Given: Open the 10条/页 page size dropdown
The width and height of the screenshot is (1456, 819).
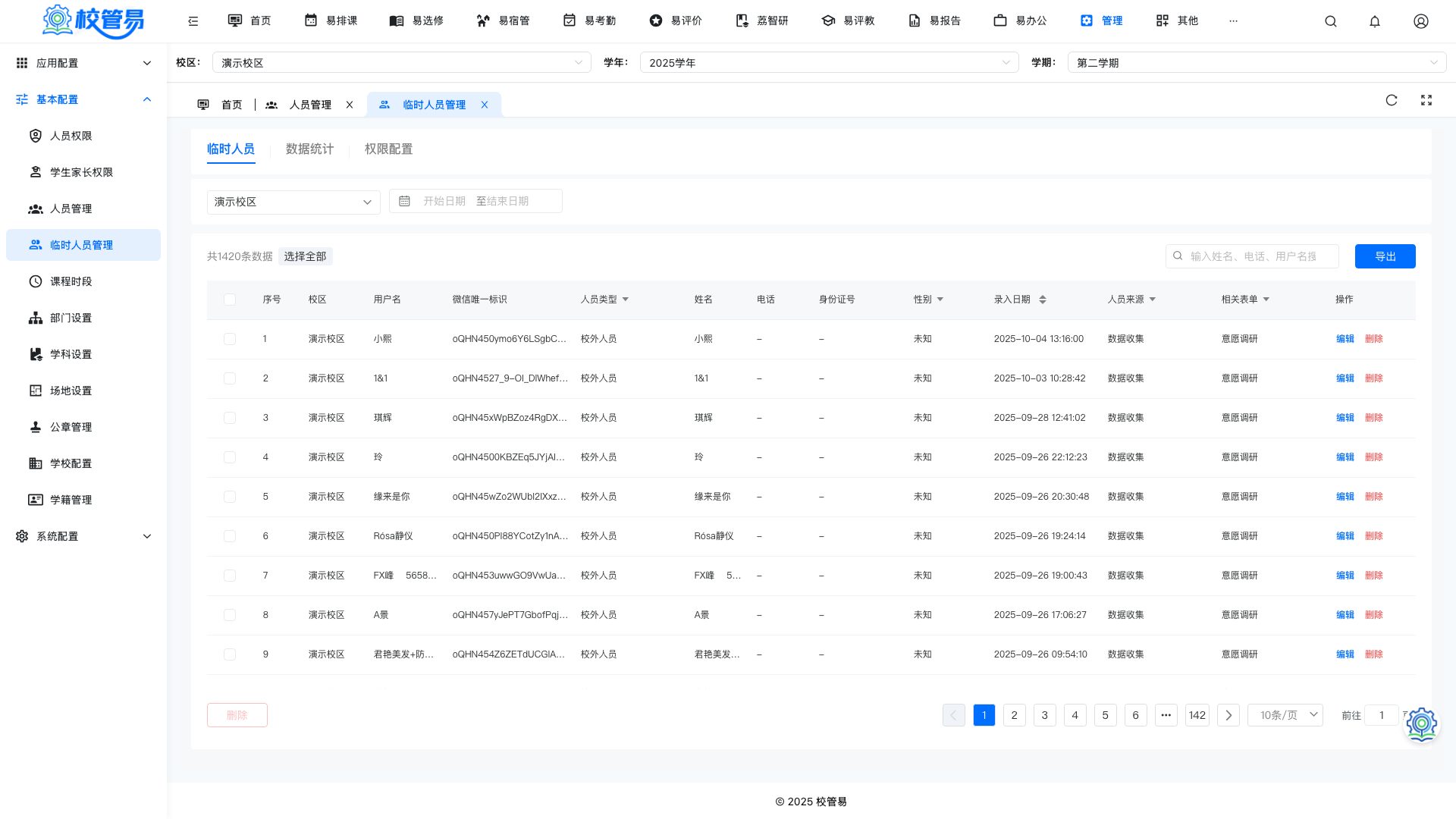Looking at the screenshot, I should [x=1285, y=715].
